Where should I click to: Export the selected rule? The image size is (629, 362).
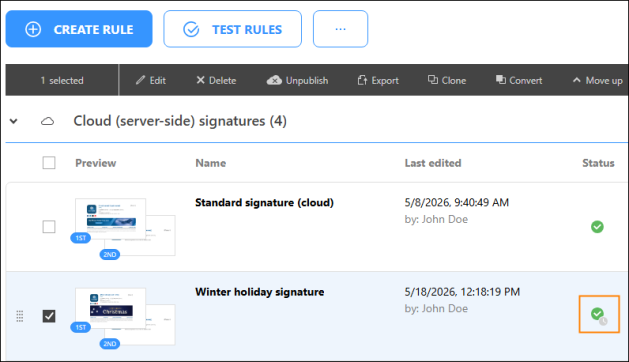click(378, 80)
